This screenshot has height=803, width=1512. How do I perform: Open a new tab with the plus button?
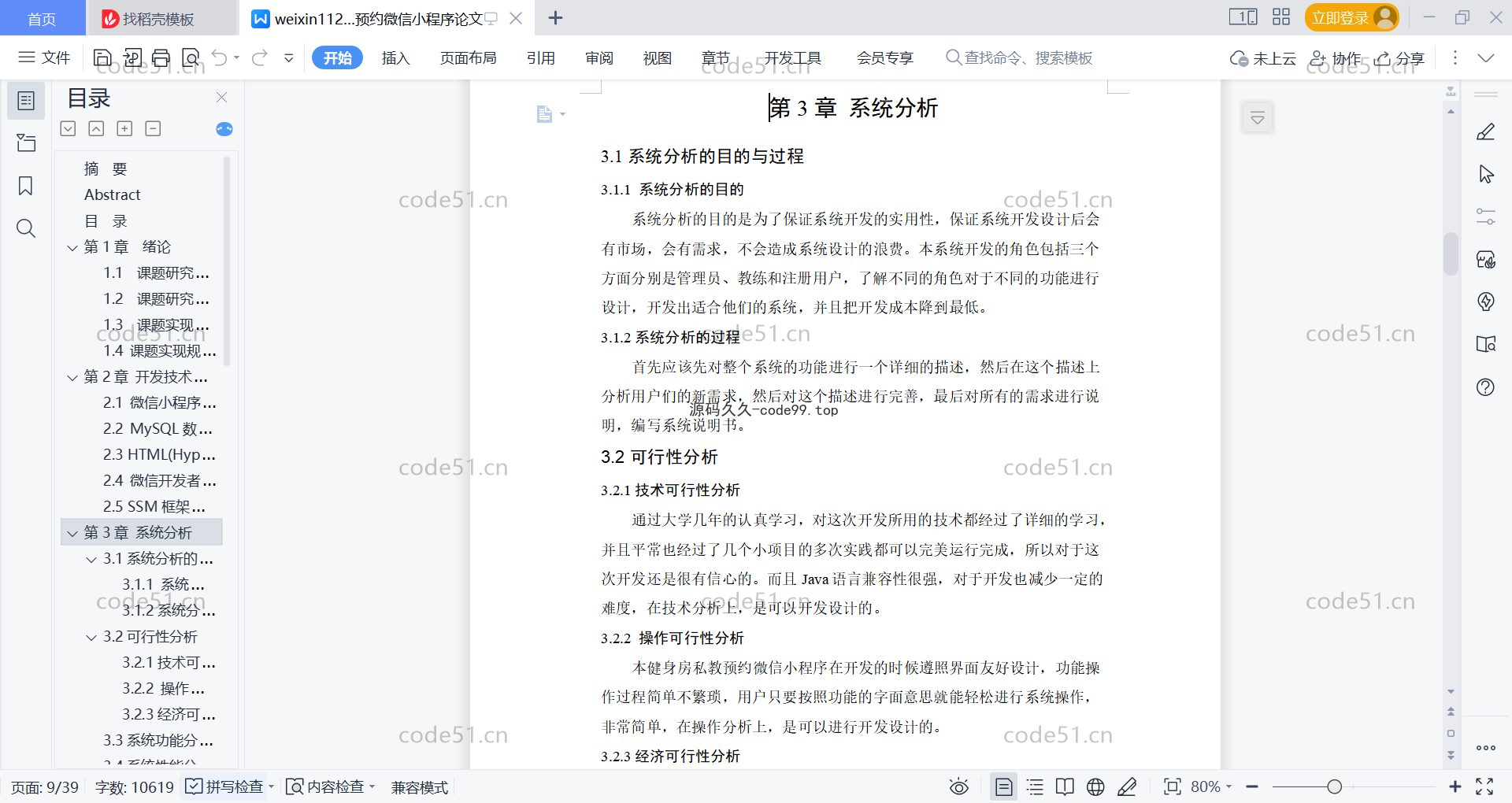pos(555,17)
